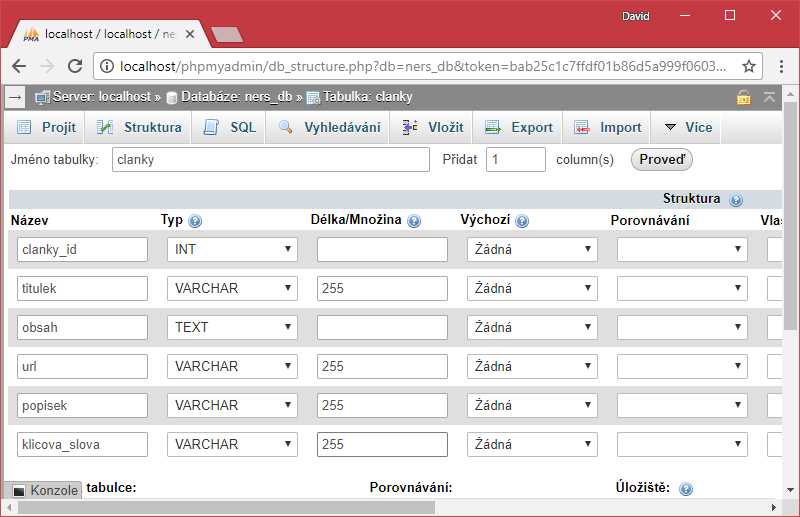The image size is (800, 517).
Task: Click the clanky_id name field
Action: tap(82, 250)
